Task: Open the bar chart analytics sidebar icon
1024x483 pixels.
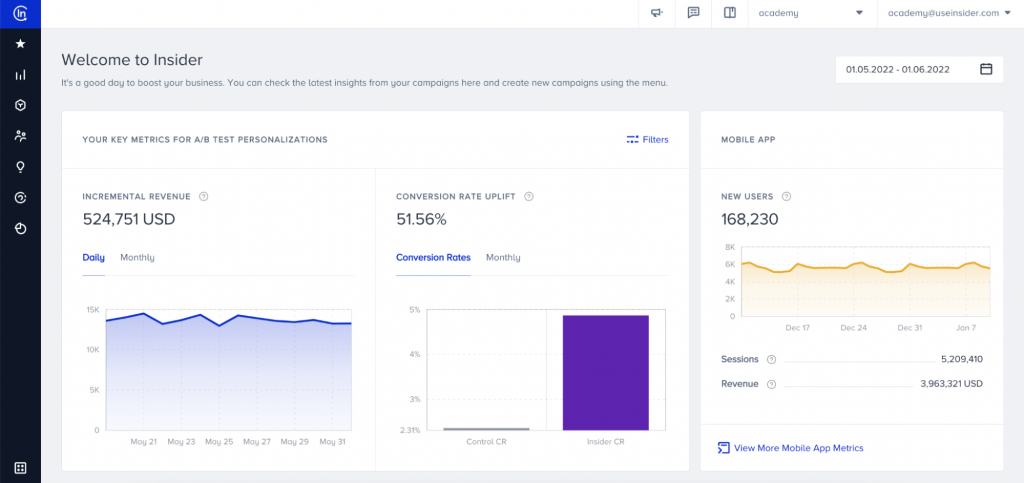Action: (x=20, y=75)
